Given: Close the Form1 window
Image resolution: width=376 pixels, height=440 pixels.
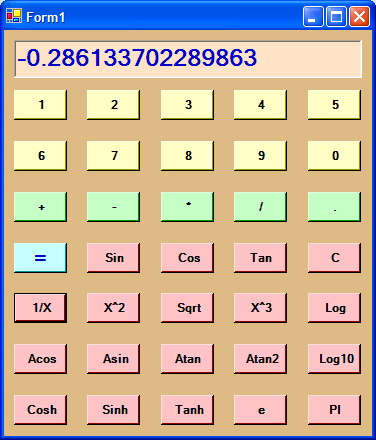Looking at the screenshot, I should tap(359, 16).
